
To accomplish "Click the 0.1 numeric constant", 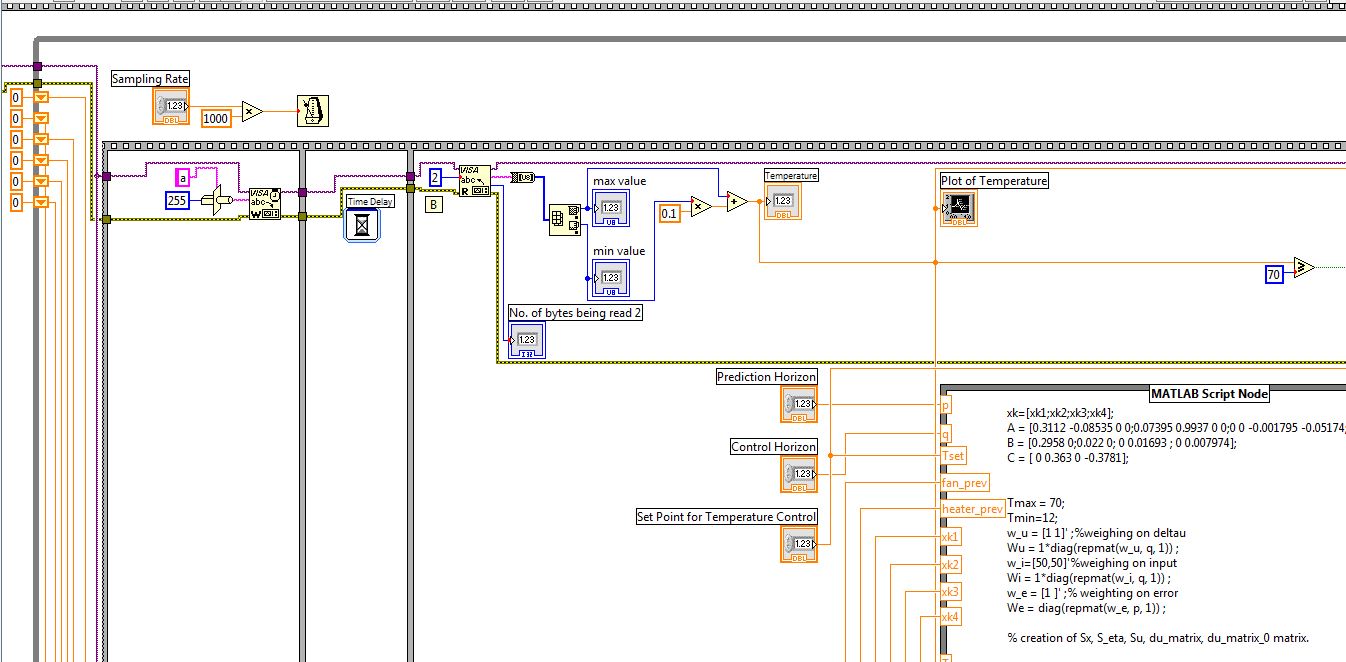I will (x=669, y=213).
